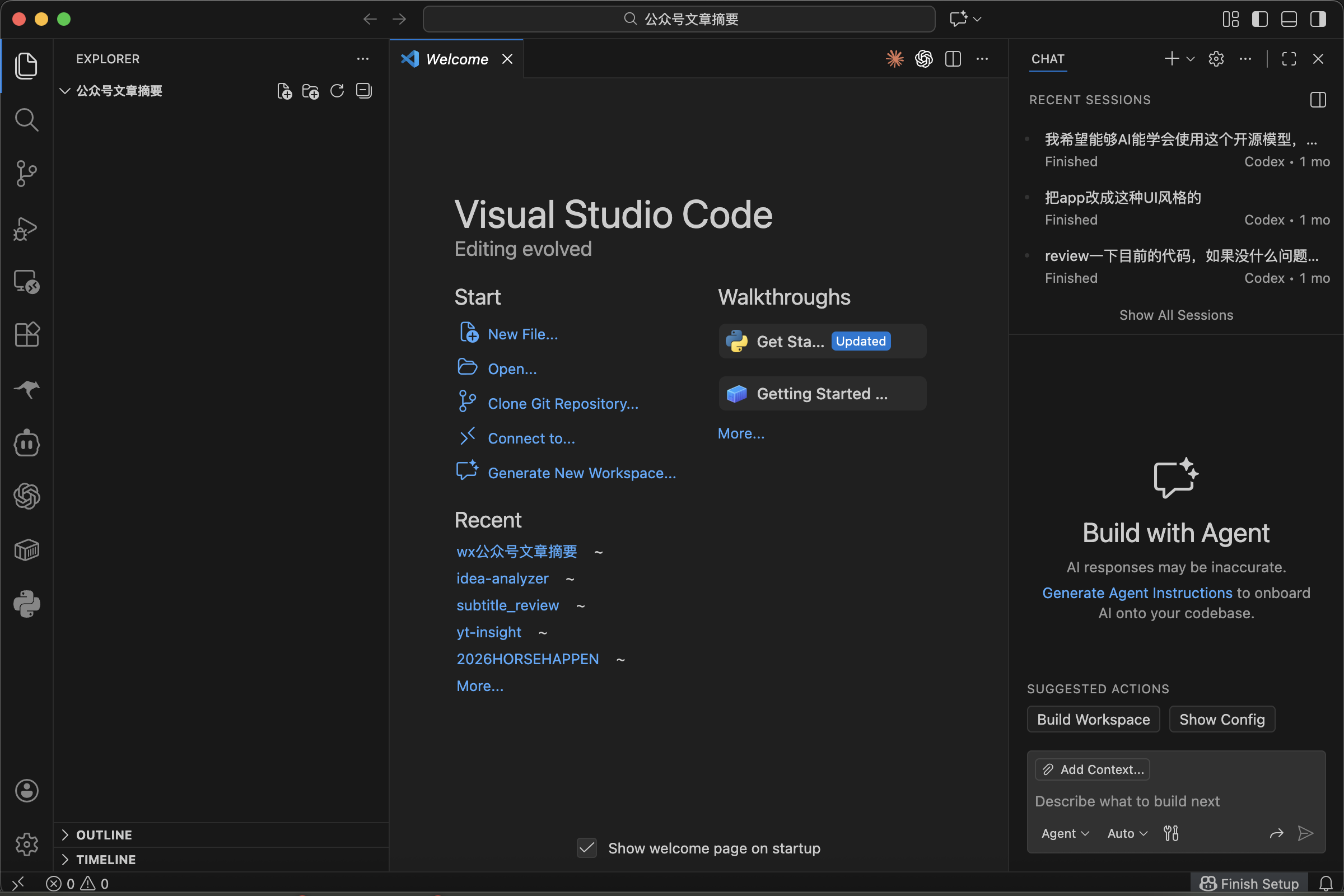Click the Generate Agent Instructions link
Viewport: 1344px width, 896px height.
(x=1137, y=592)
